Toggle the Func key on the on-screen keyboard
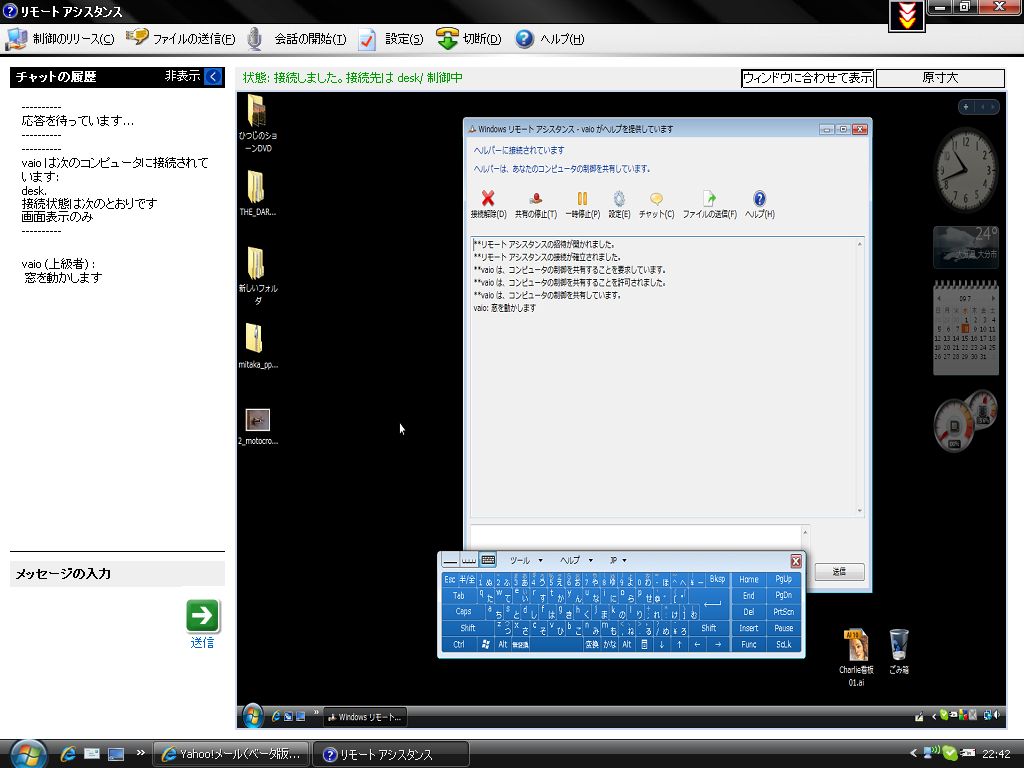Screen dimensions: 1024x768 748,644
